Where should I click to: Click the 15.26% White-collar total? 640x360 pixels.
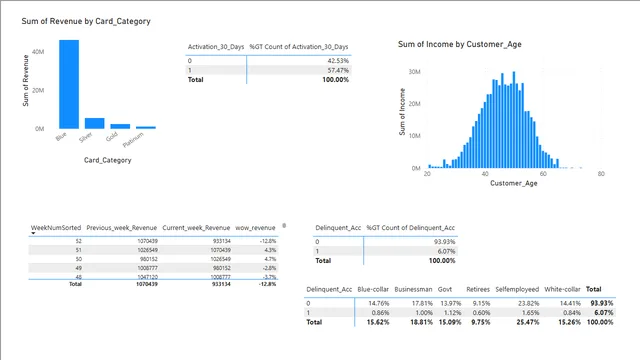click(x=569, y=322)
